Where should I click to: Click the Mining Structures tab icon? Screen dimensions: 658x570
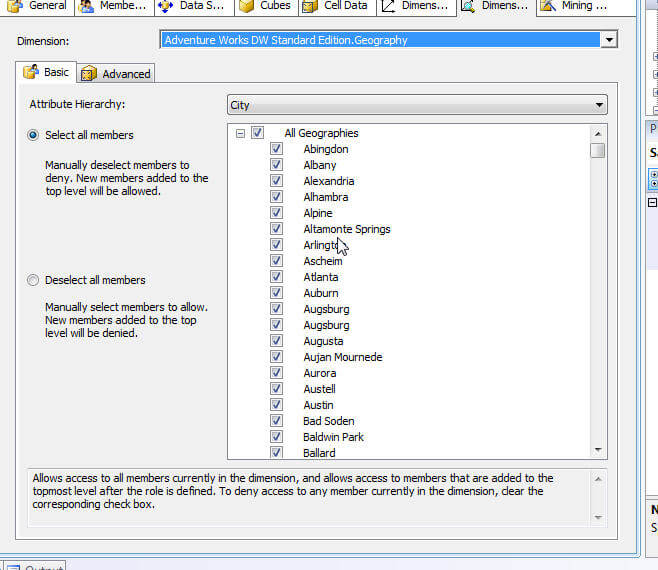[x=547, y=6]
